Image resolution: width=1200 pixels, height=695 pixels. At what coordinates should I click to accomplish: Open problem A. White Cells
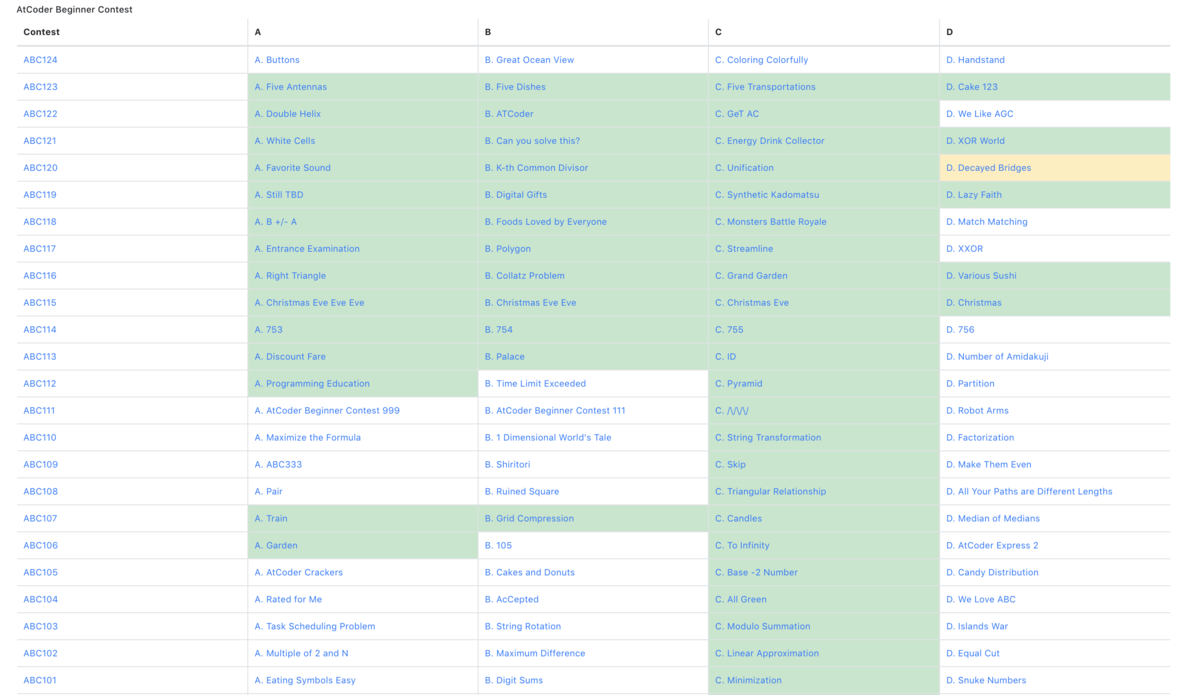pos(284,141)
